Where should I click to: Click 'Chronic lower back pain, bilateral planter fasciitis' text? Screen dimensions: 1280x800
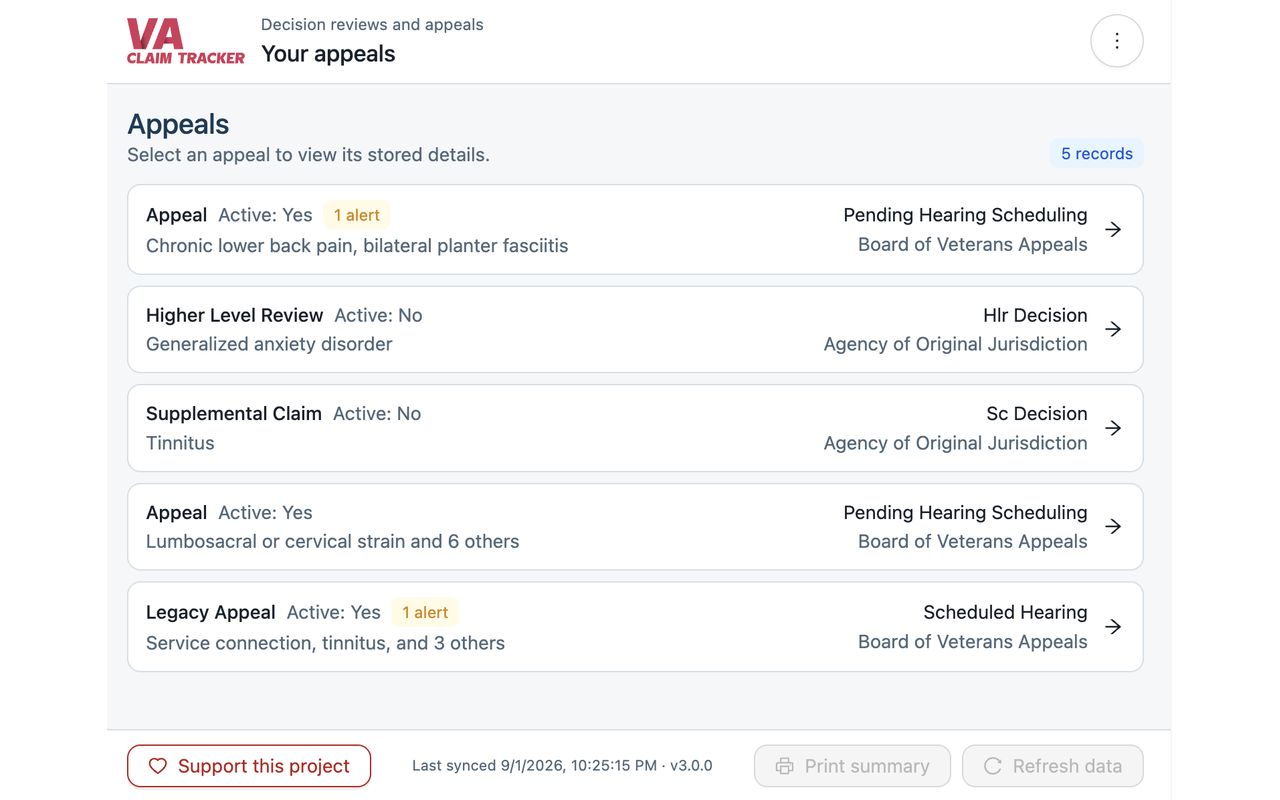(x=357, y=246)
